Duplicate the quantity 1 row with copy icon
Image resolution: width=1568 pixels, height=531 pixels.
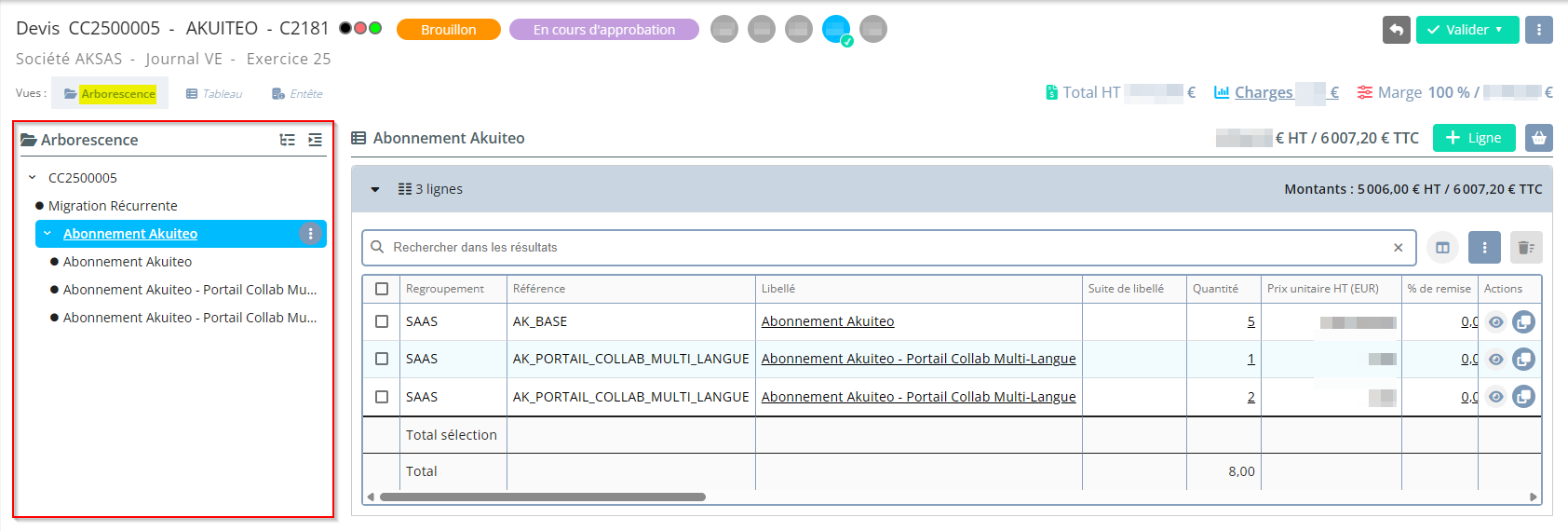click(x=1523, y=359)
